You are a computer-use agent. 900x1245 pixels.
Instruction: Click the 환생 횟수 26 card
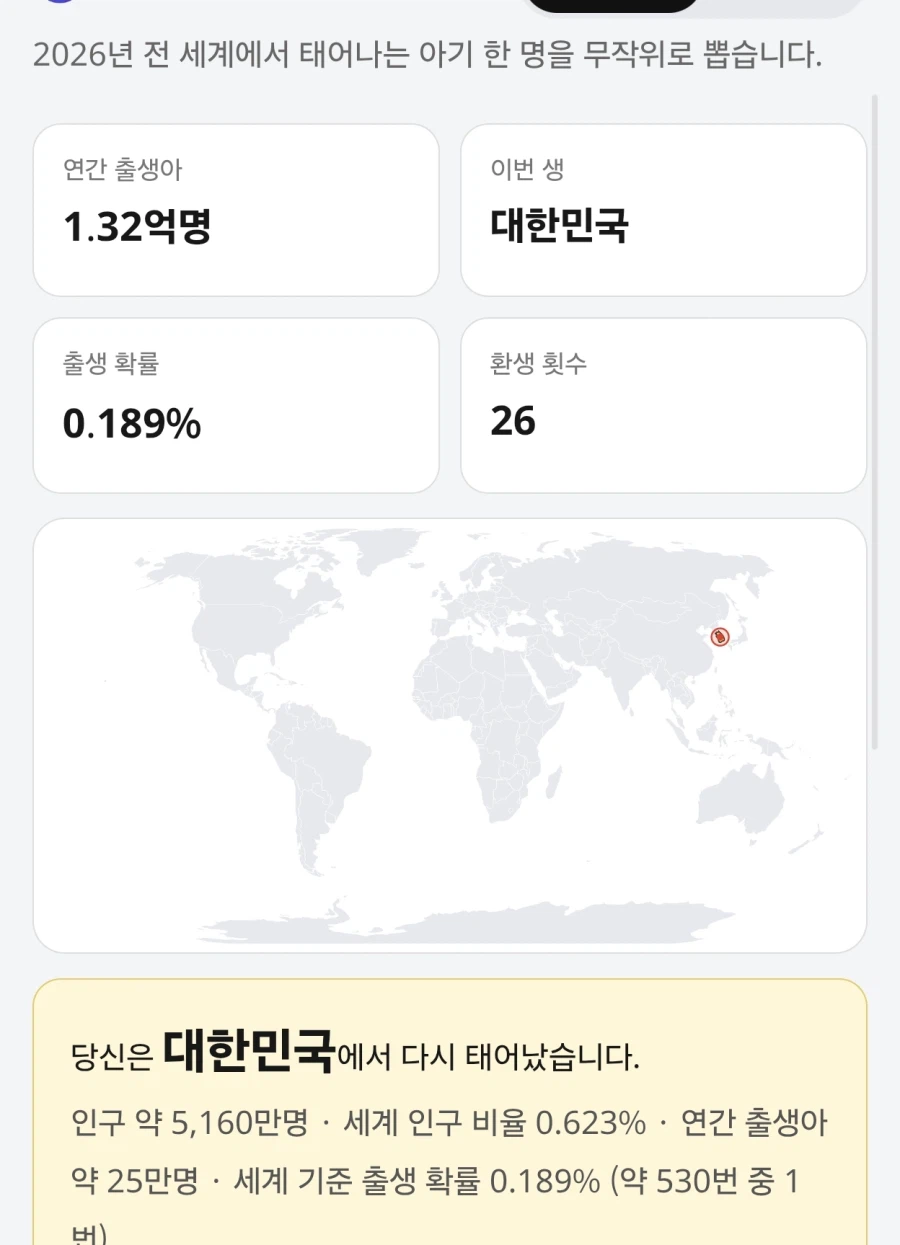[663, 405]
